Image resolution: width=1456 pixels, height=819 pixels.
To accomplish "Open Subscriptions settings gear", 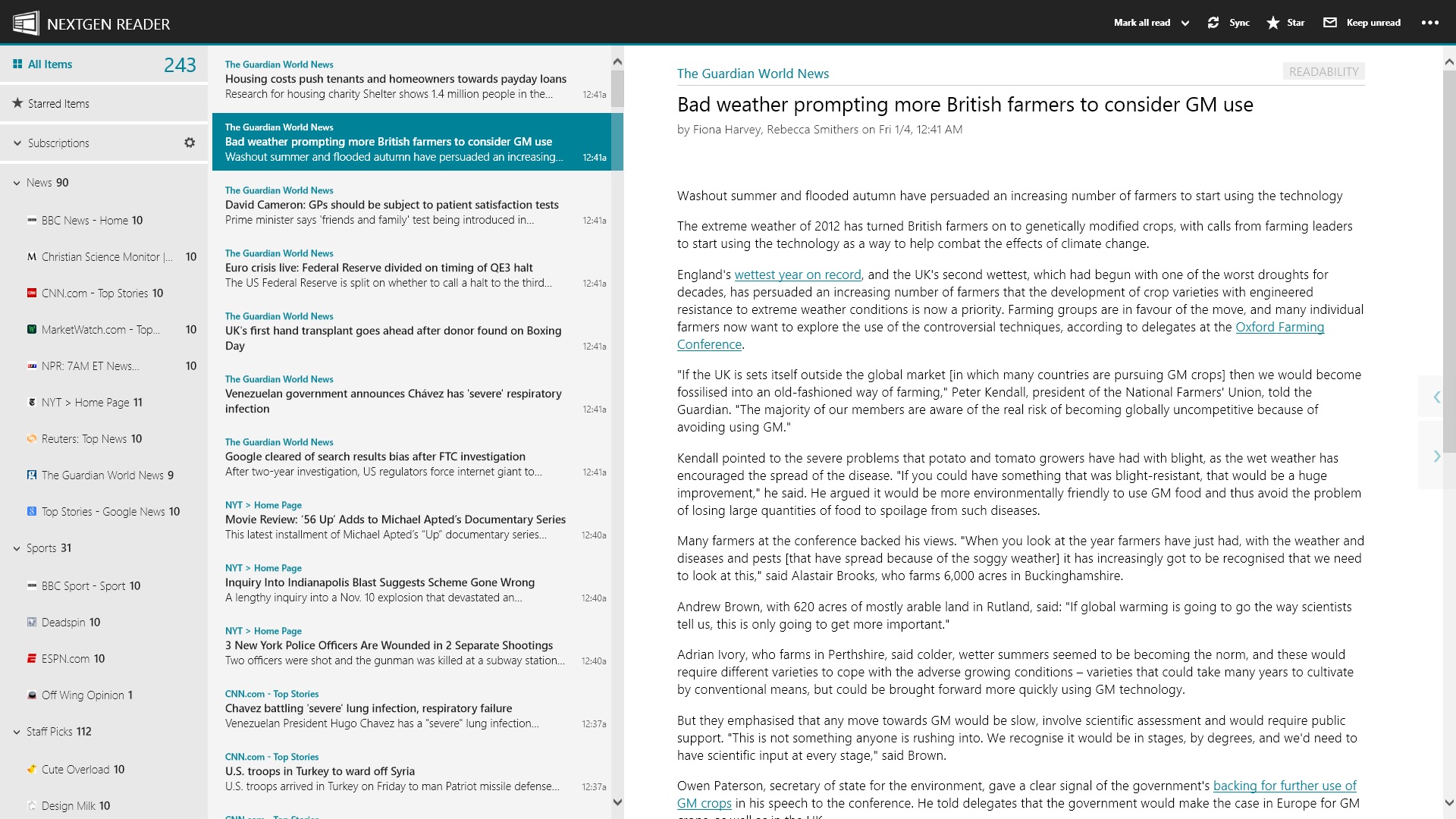I will 190,143.
